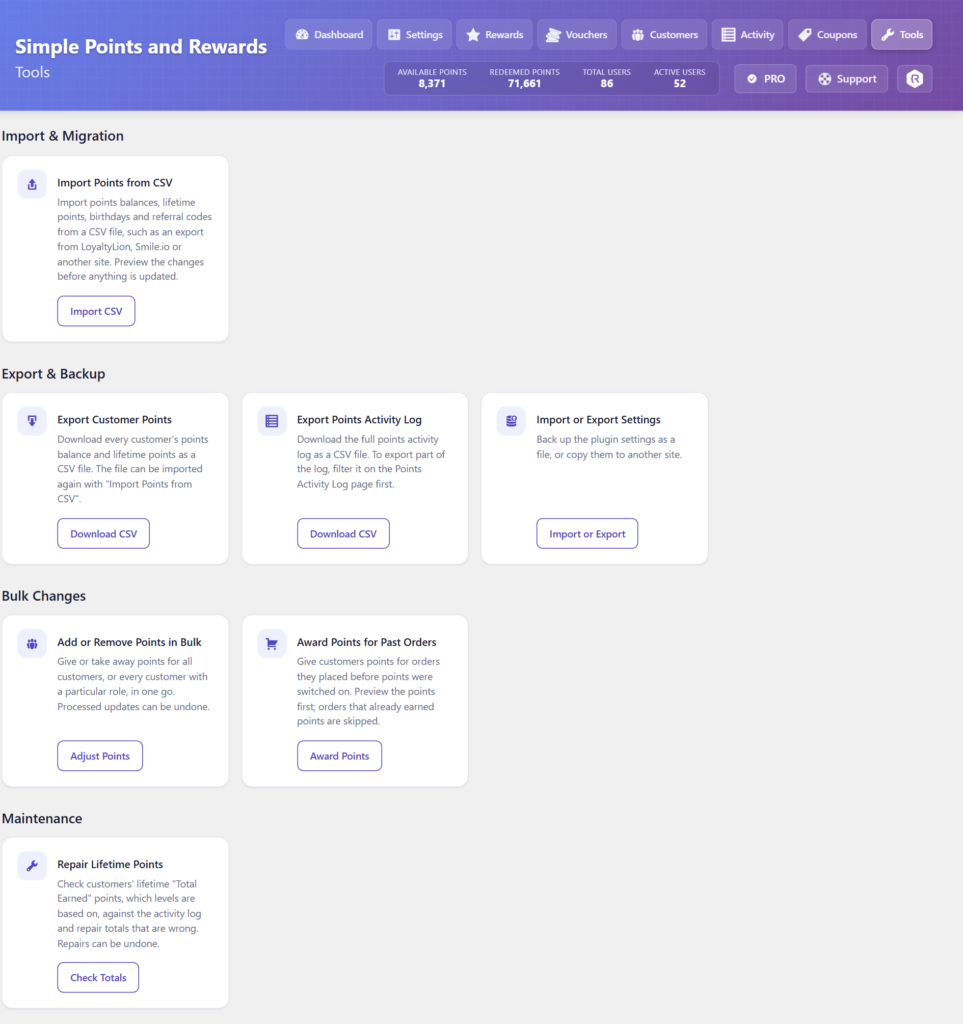Click the Available Points value 8,371
Viewport: 963px width, 1024px height.
tap(432, 84)
